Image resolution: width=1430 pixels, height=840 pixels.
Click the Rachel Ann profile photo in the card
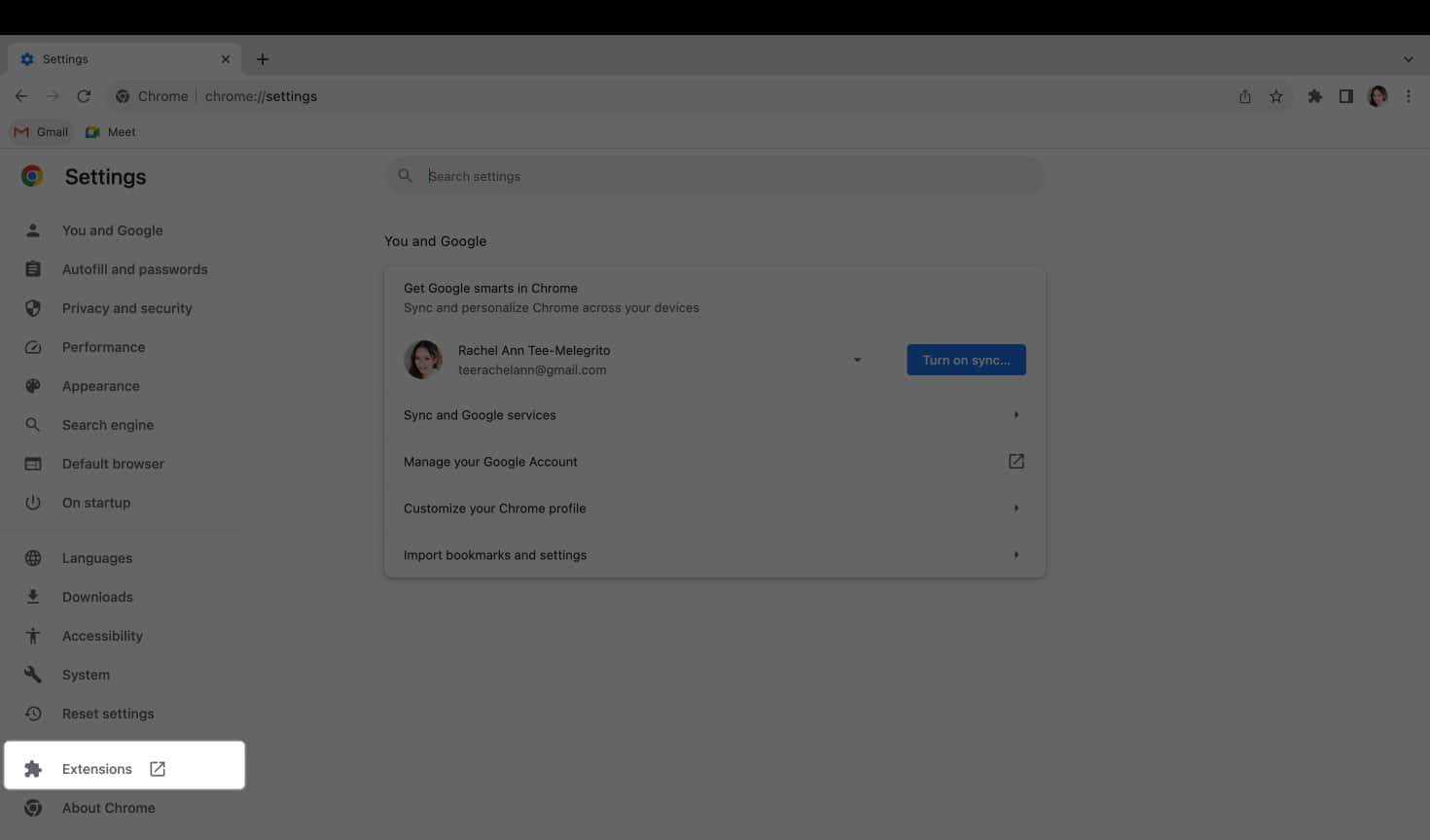coord(423,360)
